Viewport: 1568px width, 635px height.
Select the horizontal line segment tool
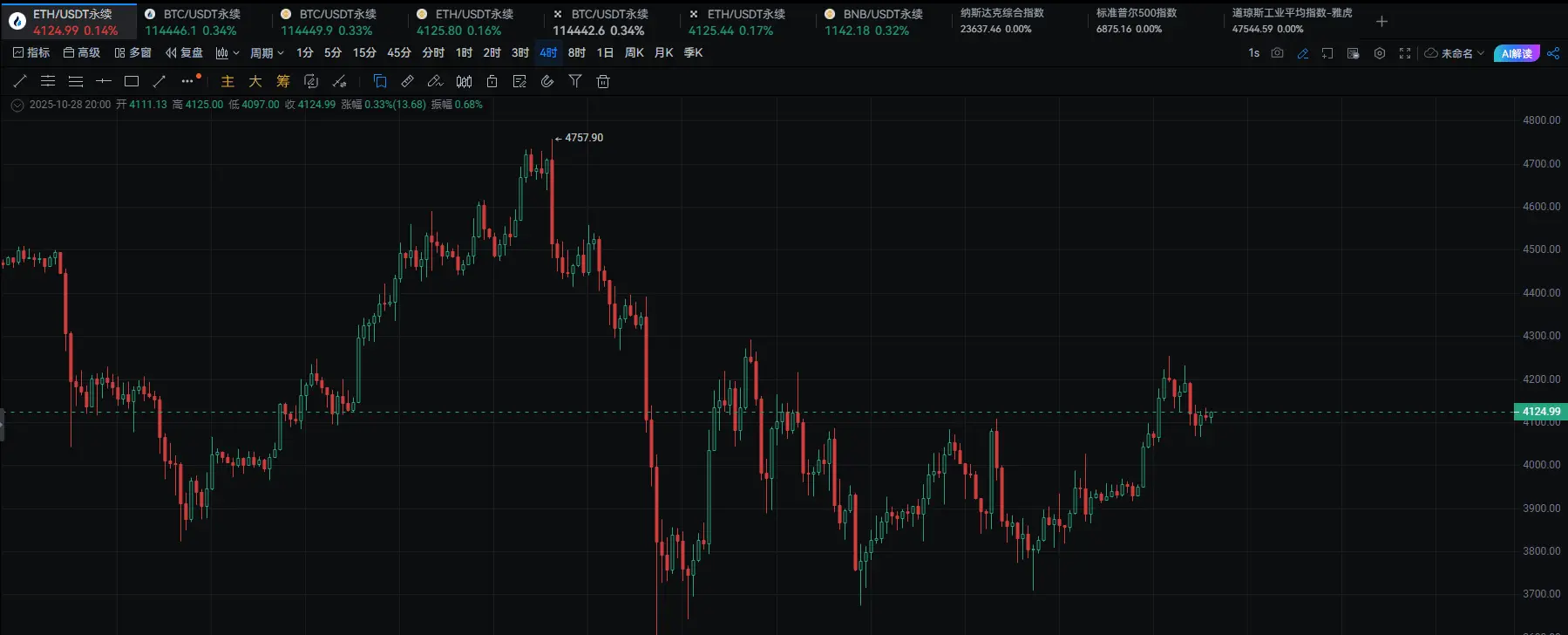tap(104, 81)
